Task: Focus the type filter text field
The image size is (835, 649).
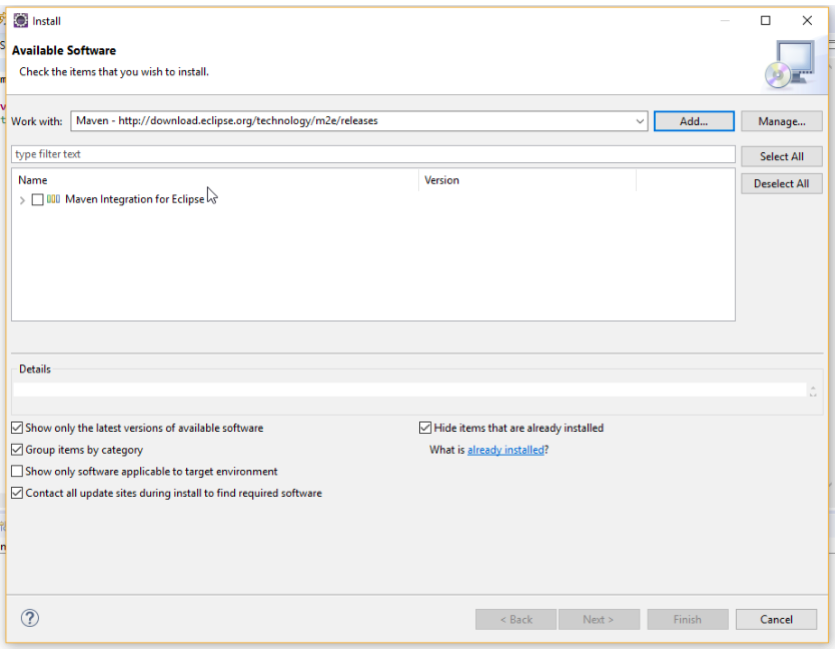Action: tap(373, 154)
